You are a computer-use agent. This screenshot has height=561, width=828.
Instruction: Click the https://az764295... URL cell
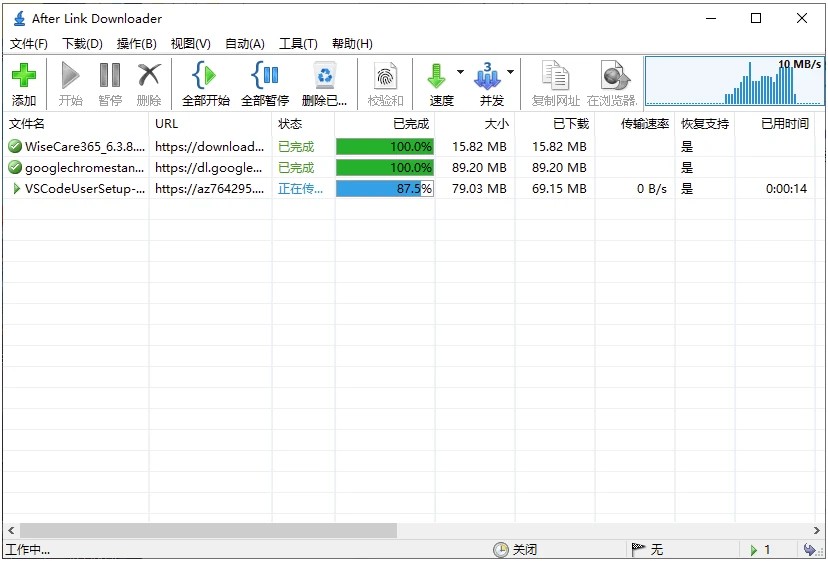[x=210, y=188]
